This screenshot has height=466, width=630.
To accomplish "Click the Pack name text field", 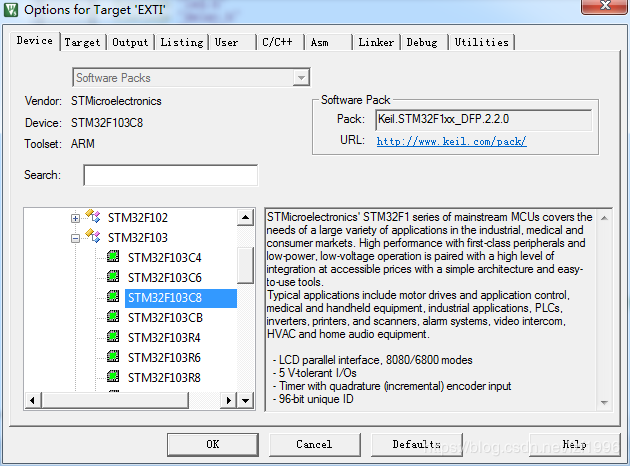I will (x=484, y=119).
